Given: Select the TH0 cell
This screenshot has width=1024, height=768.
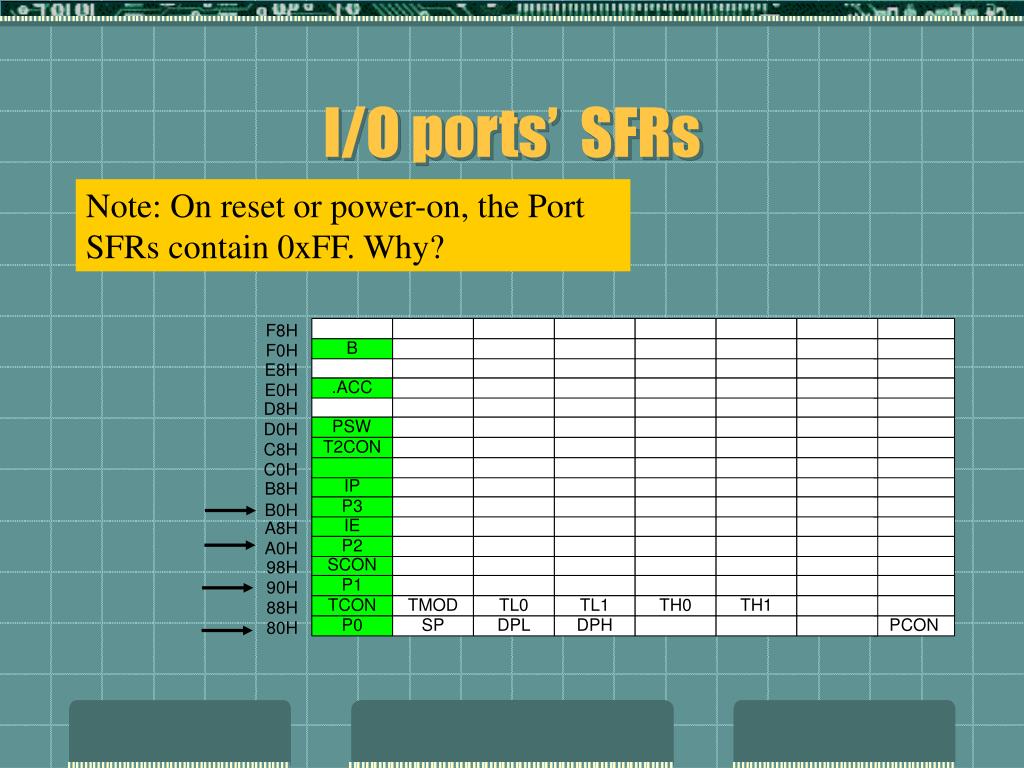Looking at the screenshot, I should (675, 605).
